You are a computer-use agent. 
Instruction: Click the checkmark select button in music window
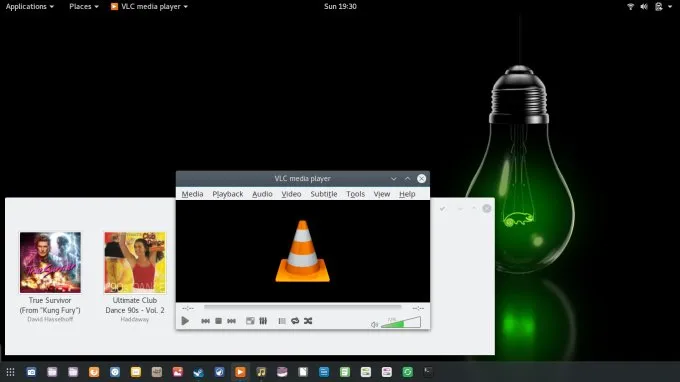[442, 209]
